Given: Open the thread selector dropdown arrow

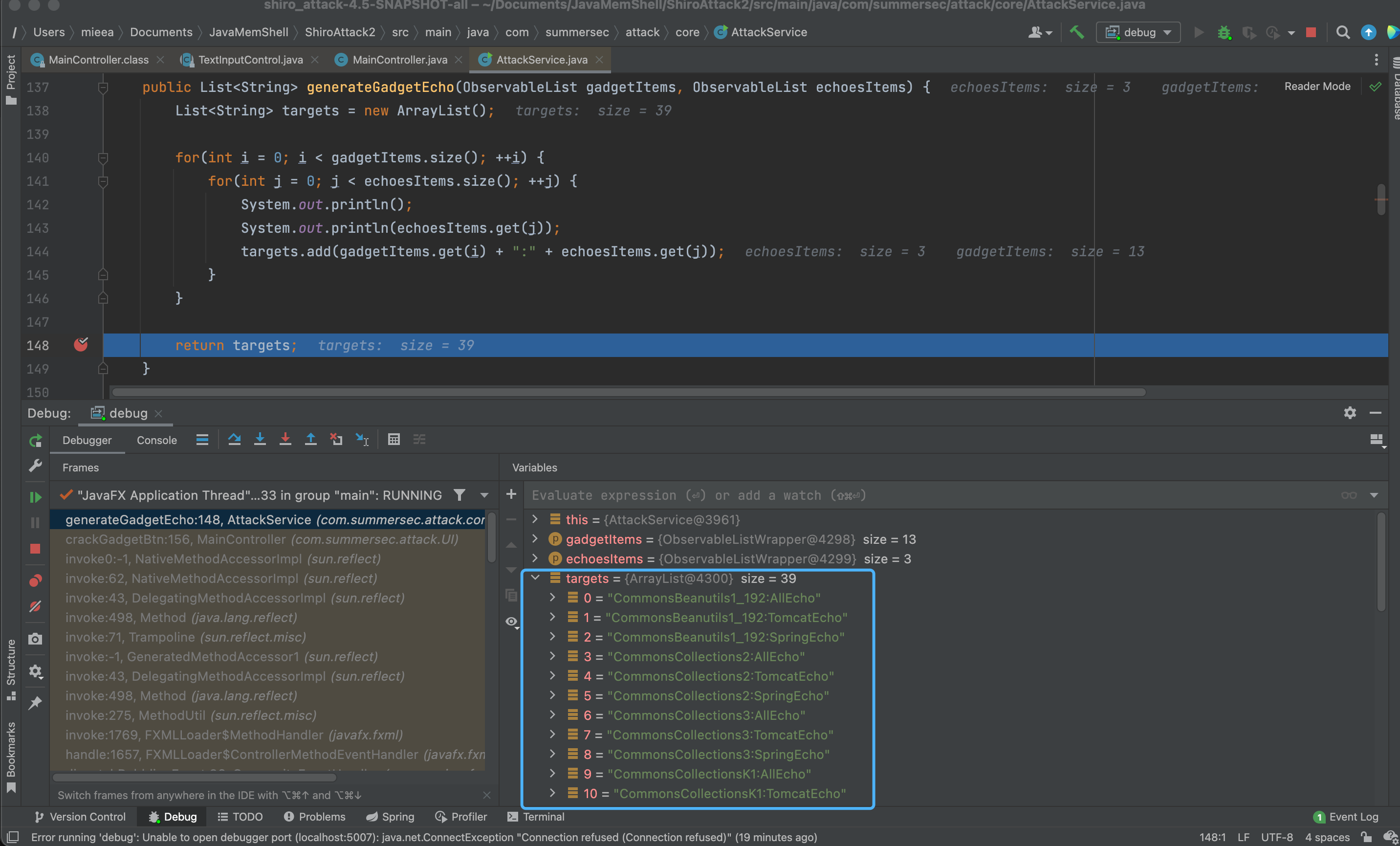Looking at the screenshot, I should [x=484, y=495].
